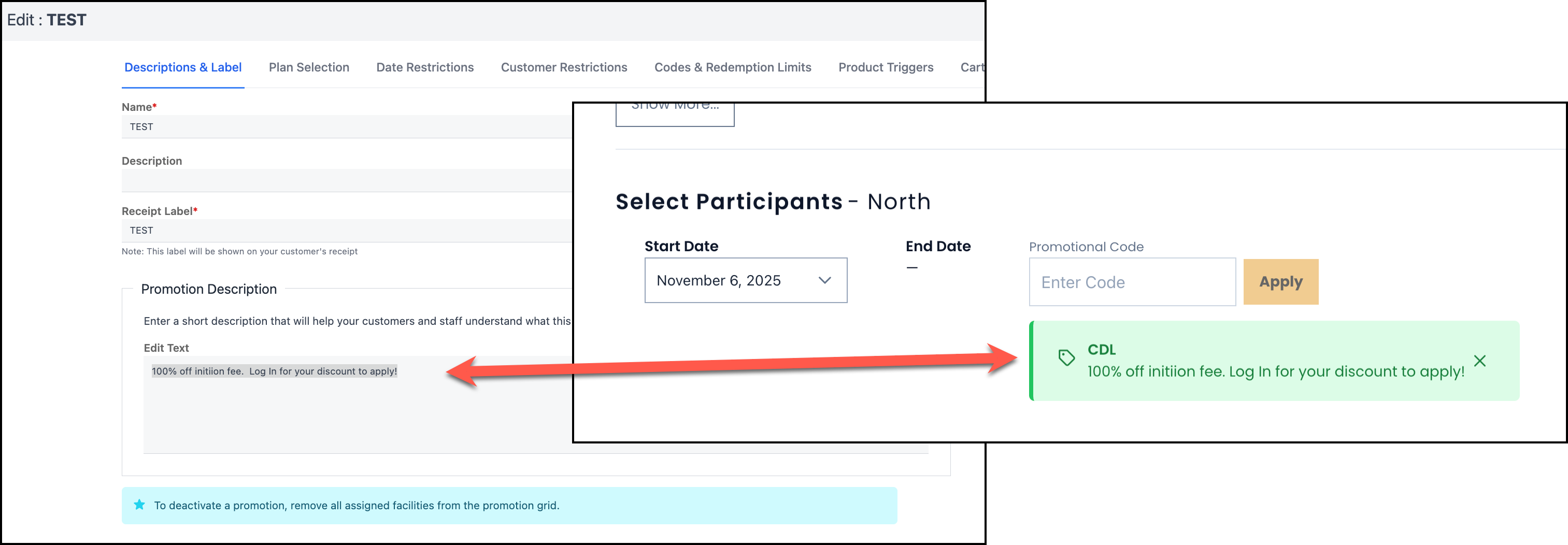This screenshot has width=1568, height=545.
Task: Dismiss the CDL promotion banner with X
Action: point(1480,361)
